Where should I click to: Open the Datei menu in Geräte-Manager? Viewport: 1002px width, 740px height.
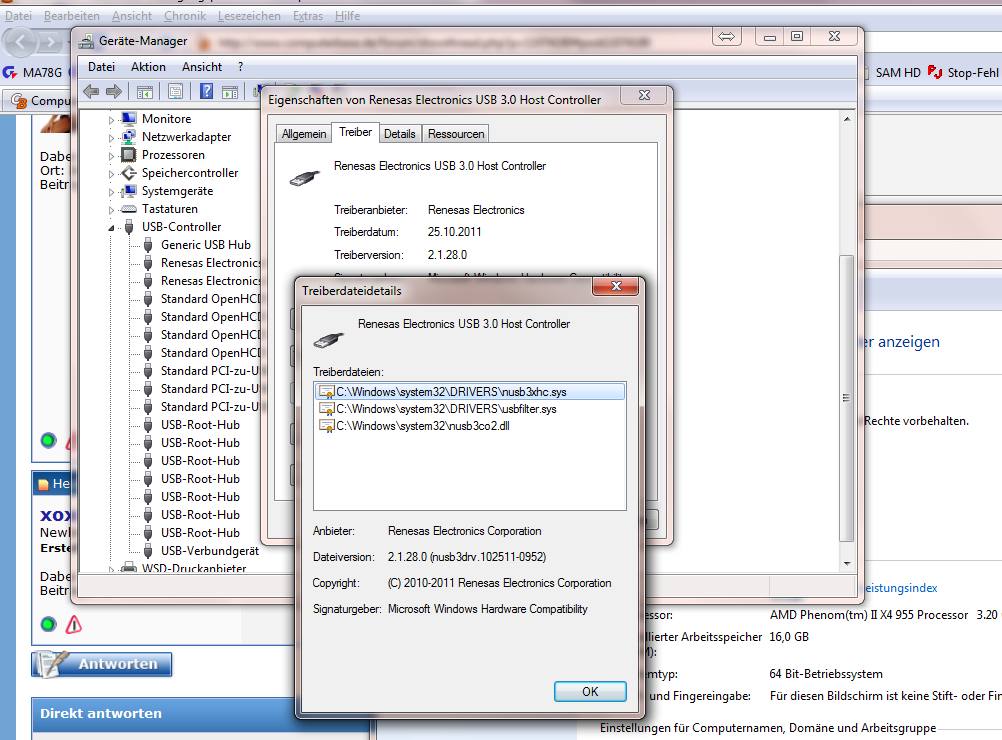(x=102, y=67)
